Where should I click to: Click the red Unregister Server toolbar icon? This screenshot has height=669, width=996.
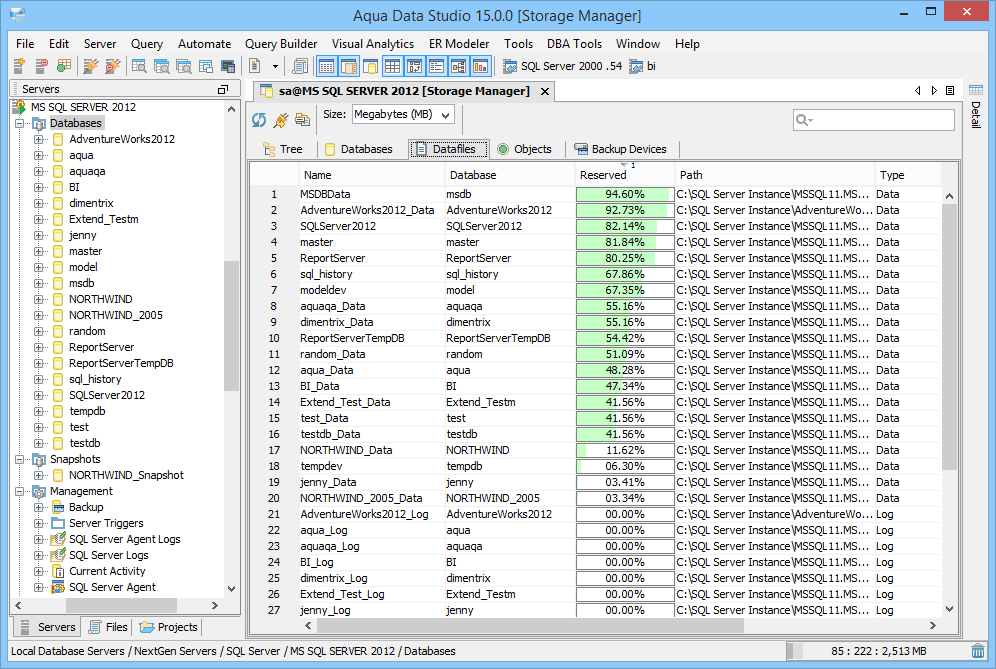pyautogui.click(x=41, y=66)
